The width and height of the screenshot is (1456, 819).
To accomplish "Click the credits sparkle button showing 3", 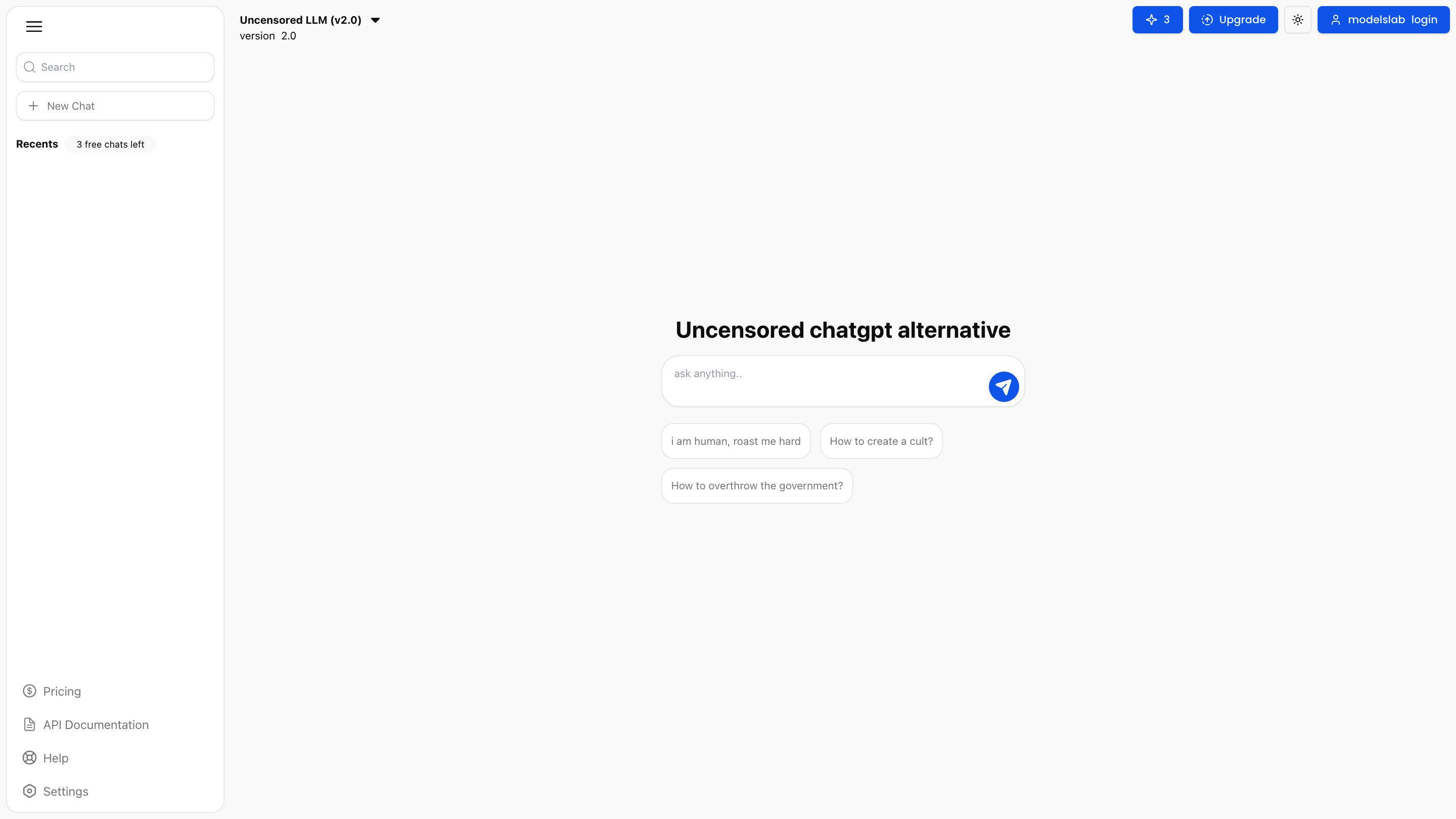I will (1157, 20).
